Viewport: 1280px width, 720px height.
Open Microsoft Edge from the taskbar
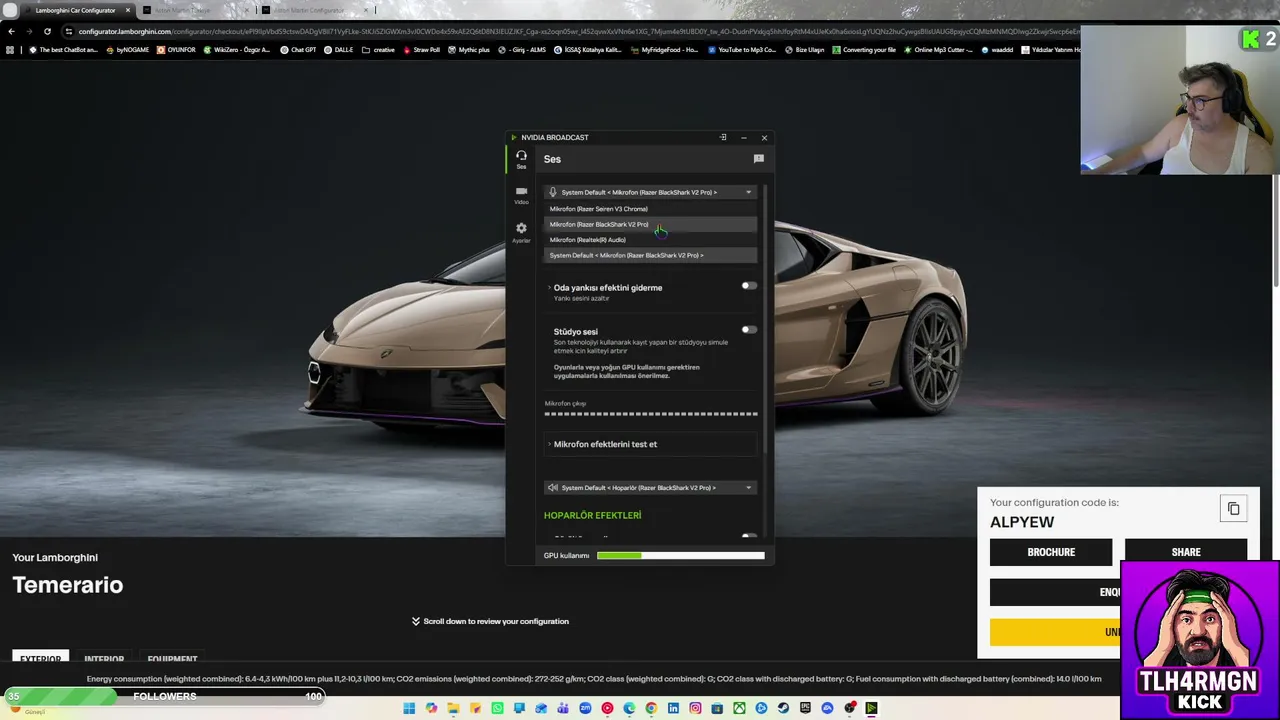pyautogui.click(x=629, y=708)
